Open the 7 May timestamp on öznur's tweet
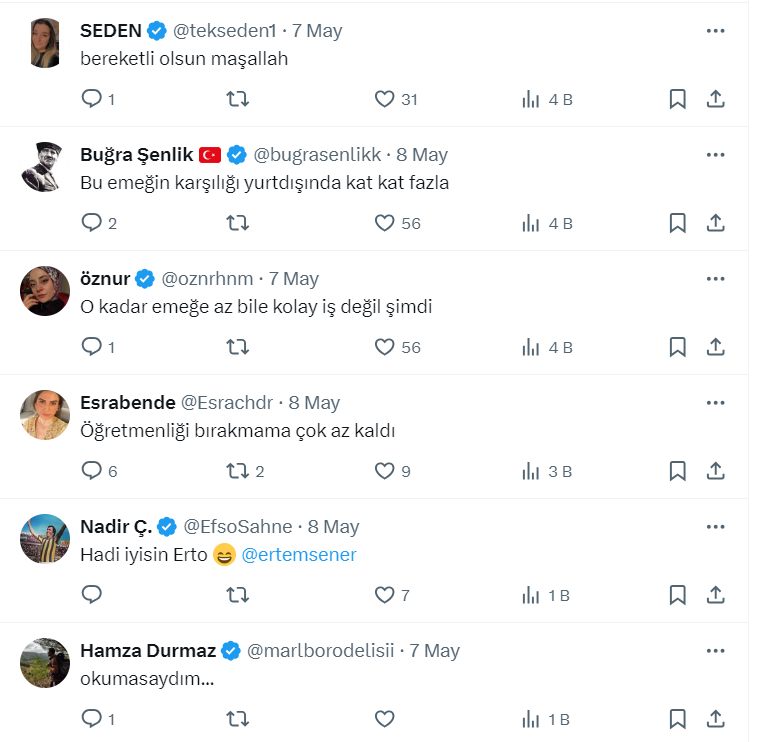 tap(294, 279)
